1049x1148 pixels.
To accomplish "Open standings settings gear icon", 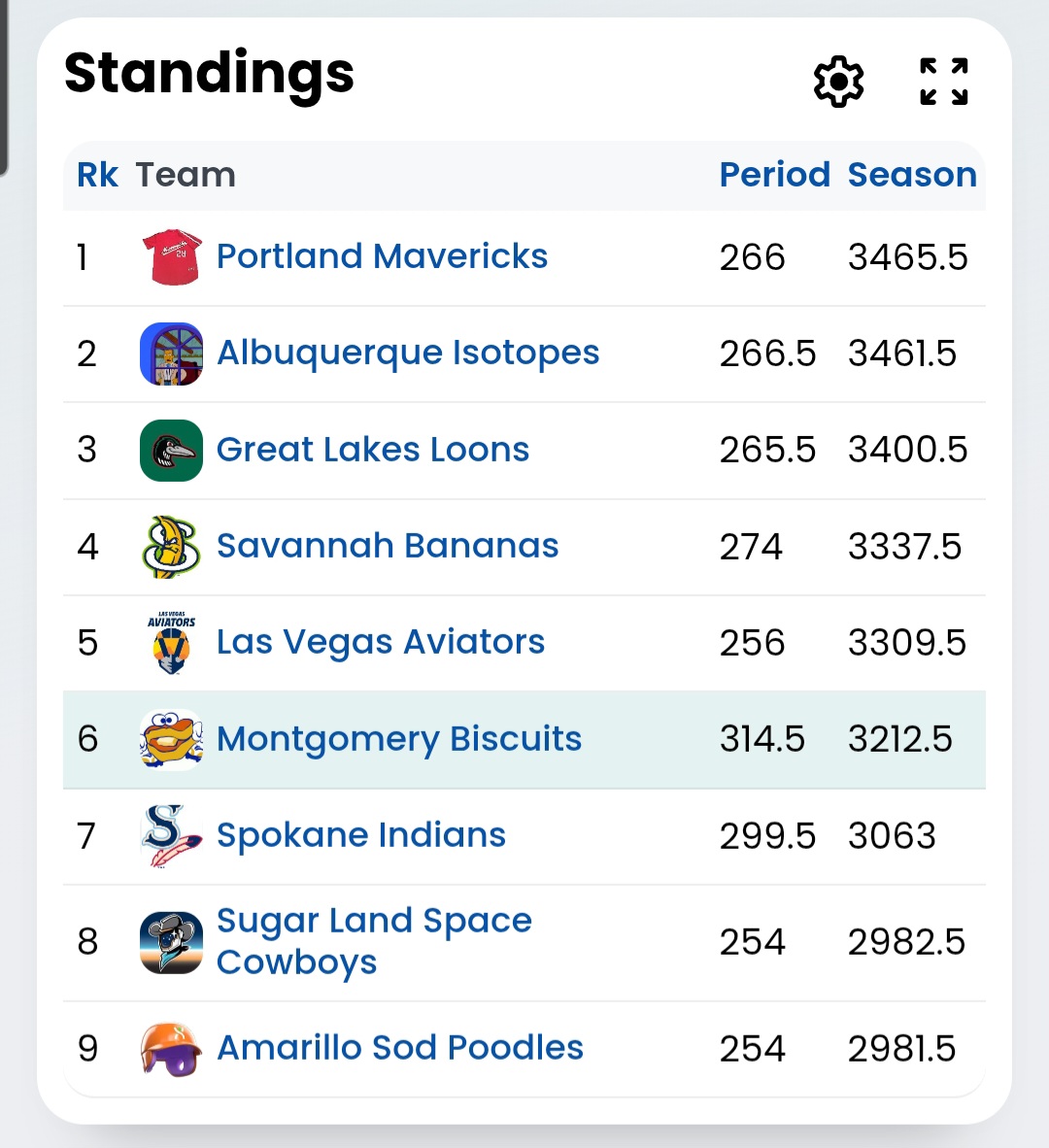I will (x=839, y=82).
